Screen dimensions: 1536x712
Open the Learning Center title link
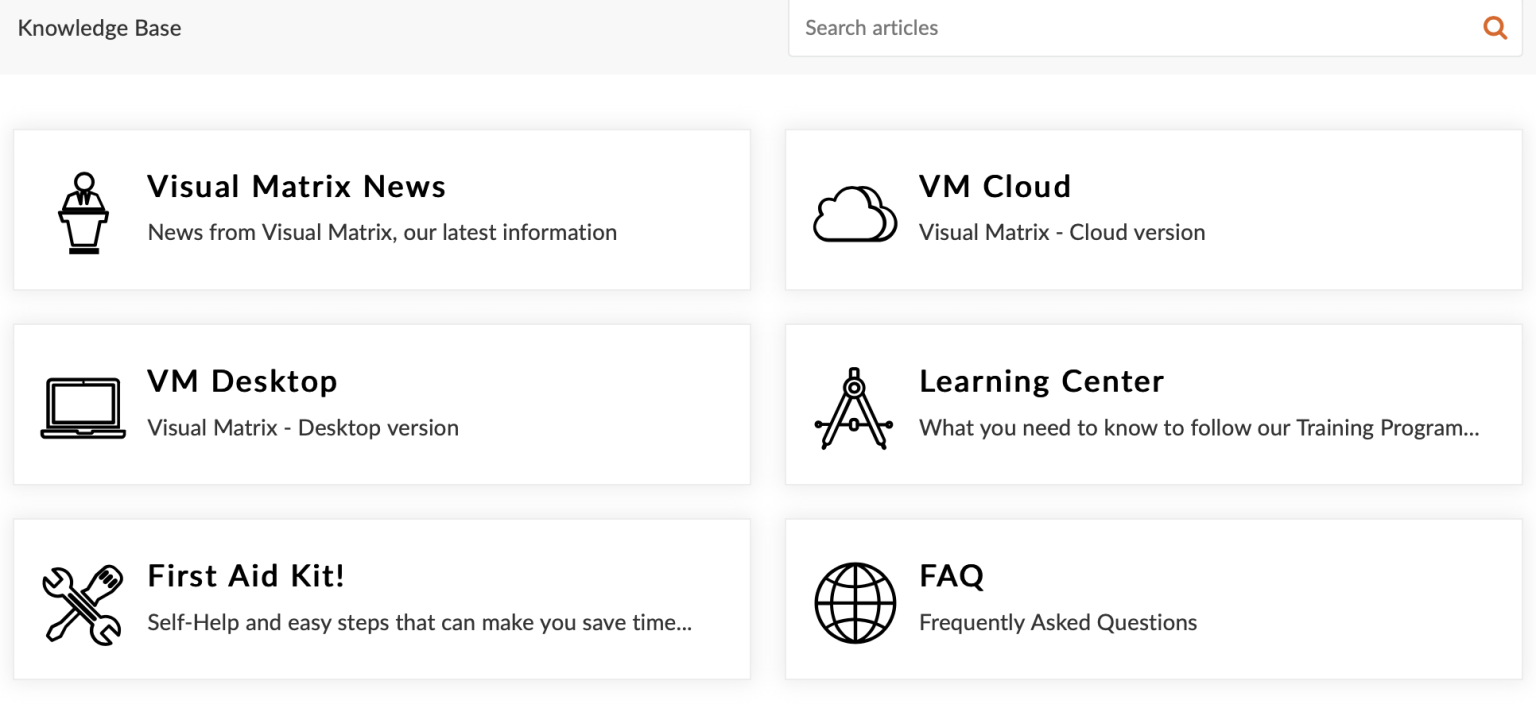click(1041, 382)
